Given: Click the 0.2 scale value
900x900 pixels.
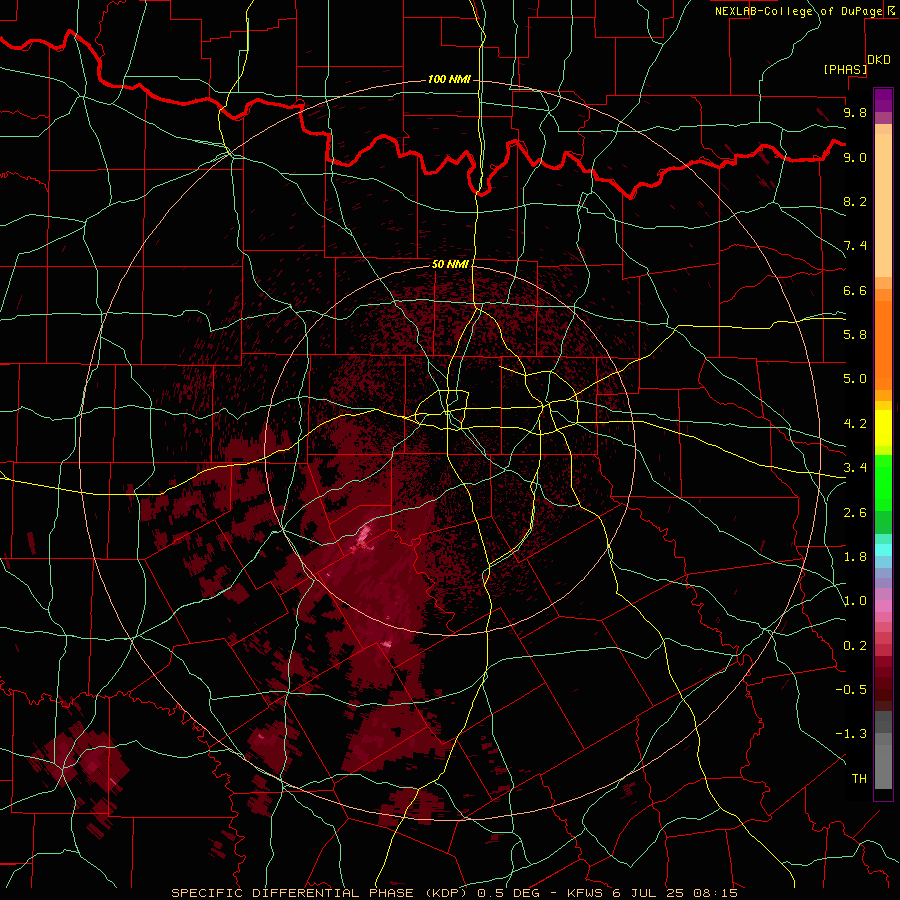Looking at the screenshot, I should pyautogui.click(x=855, y=646).
